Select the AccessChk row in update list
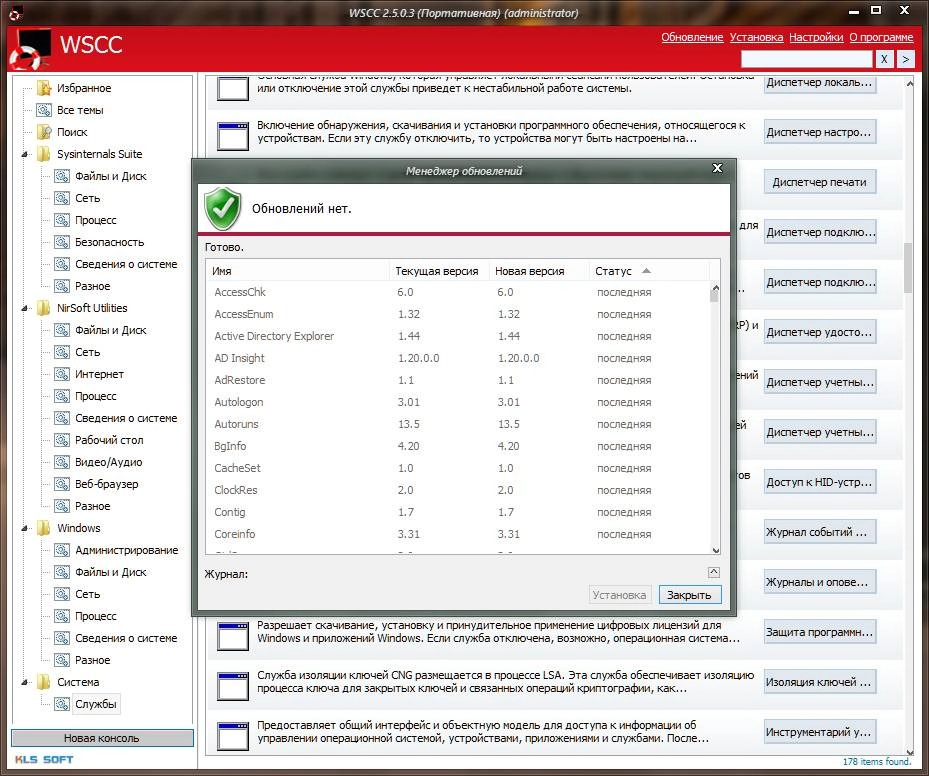929x776 pixels. point(458,293)
